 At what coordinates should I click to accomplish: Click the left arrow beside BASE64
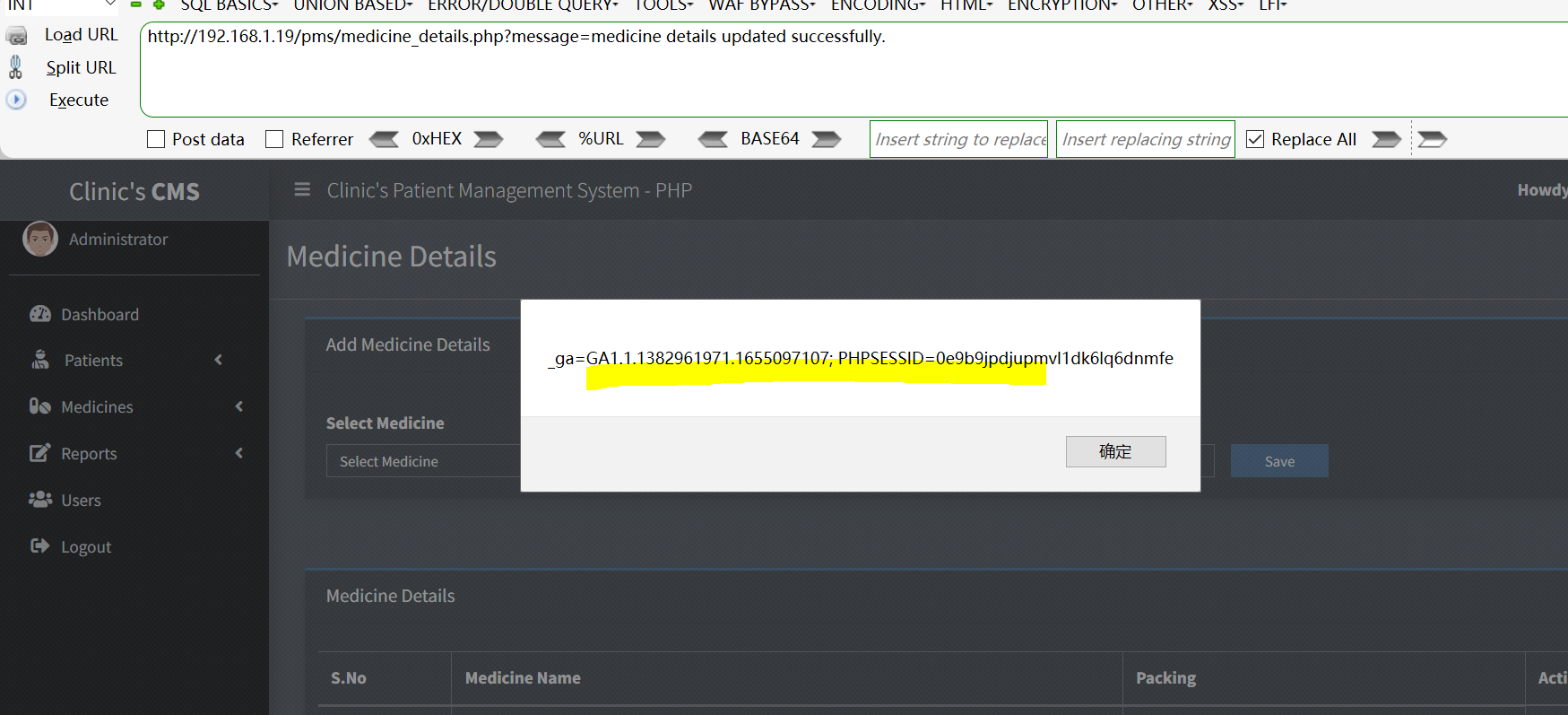714,139
